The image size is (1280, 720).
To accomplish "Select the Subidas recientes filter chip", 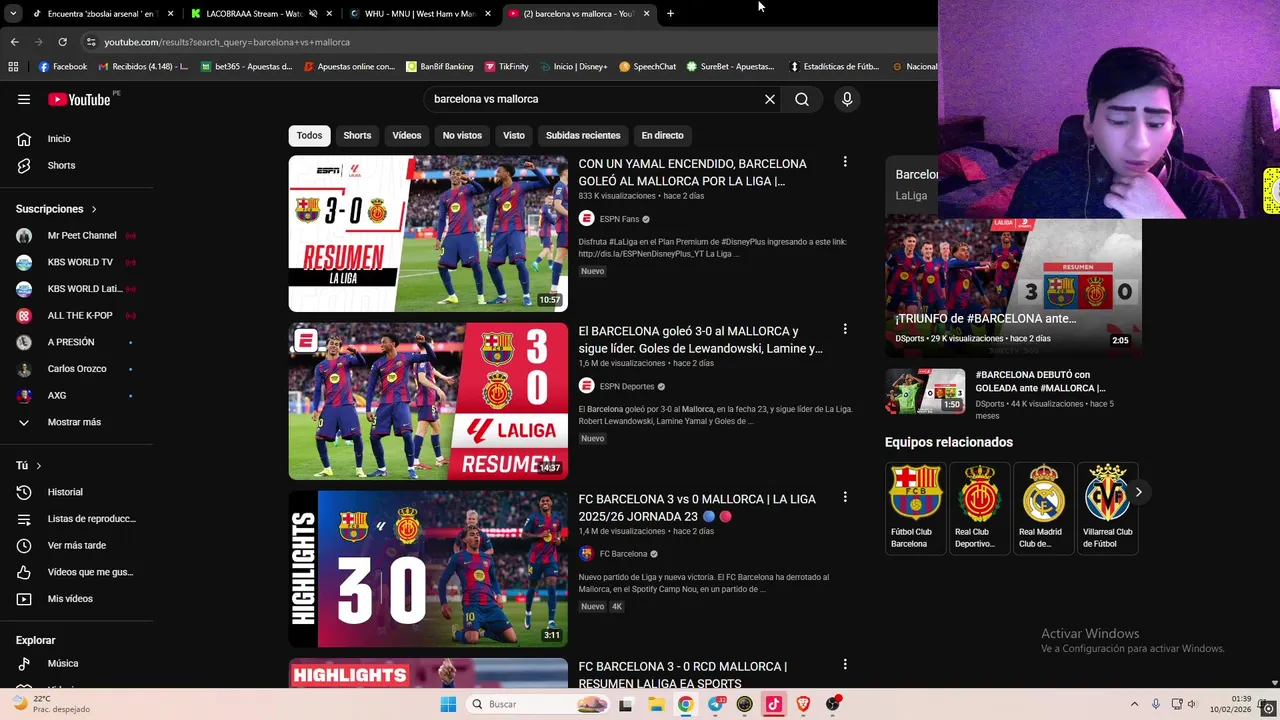I will (x=583, y=135).
